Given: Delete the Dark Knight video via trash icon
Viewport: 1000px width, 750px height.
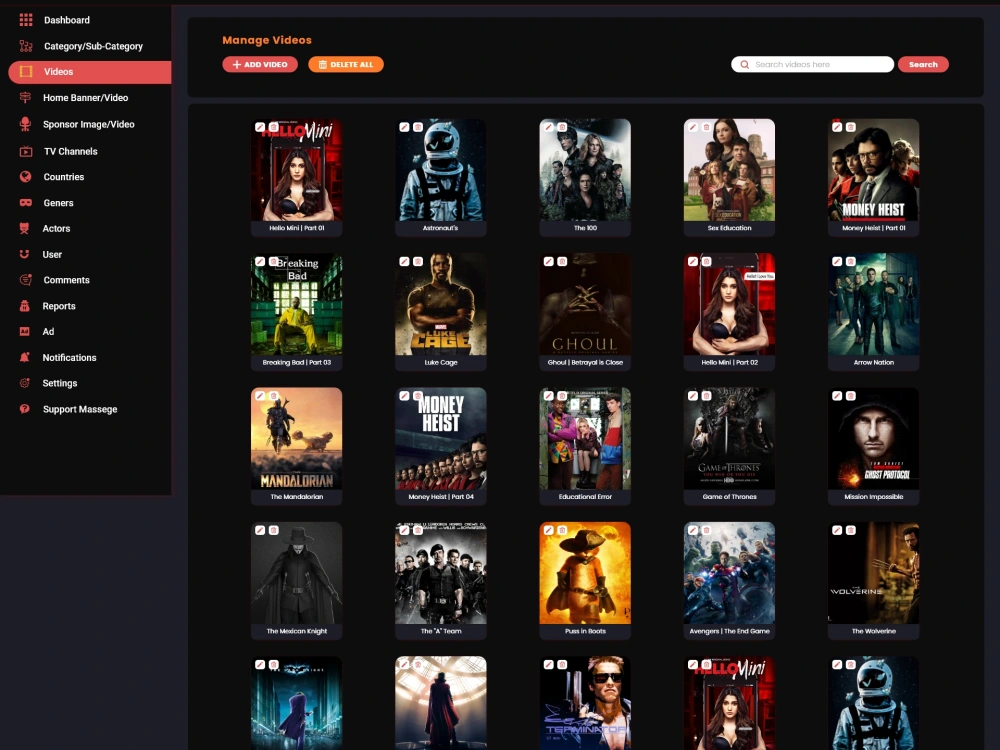Looking at the screenshot, I should tap(274, 665).
